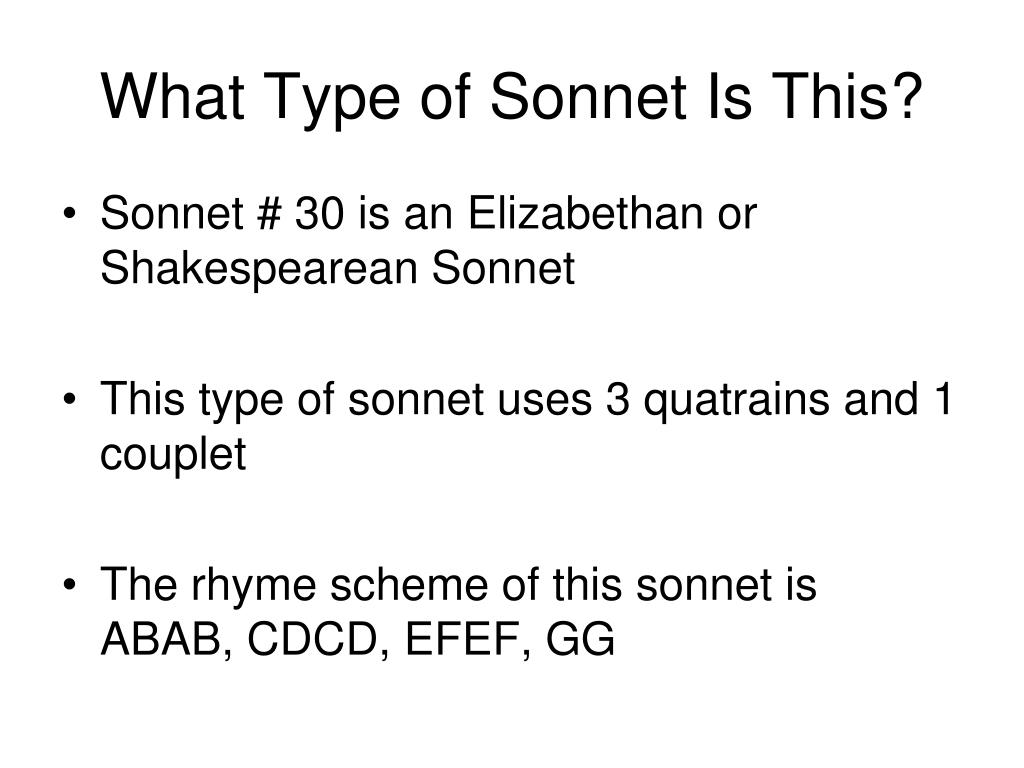Click the '# 30' text
1024x768 pixels.
(300, 214)
